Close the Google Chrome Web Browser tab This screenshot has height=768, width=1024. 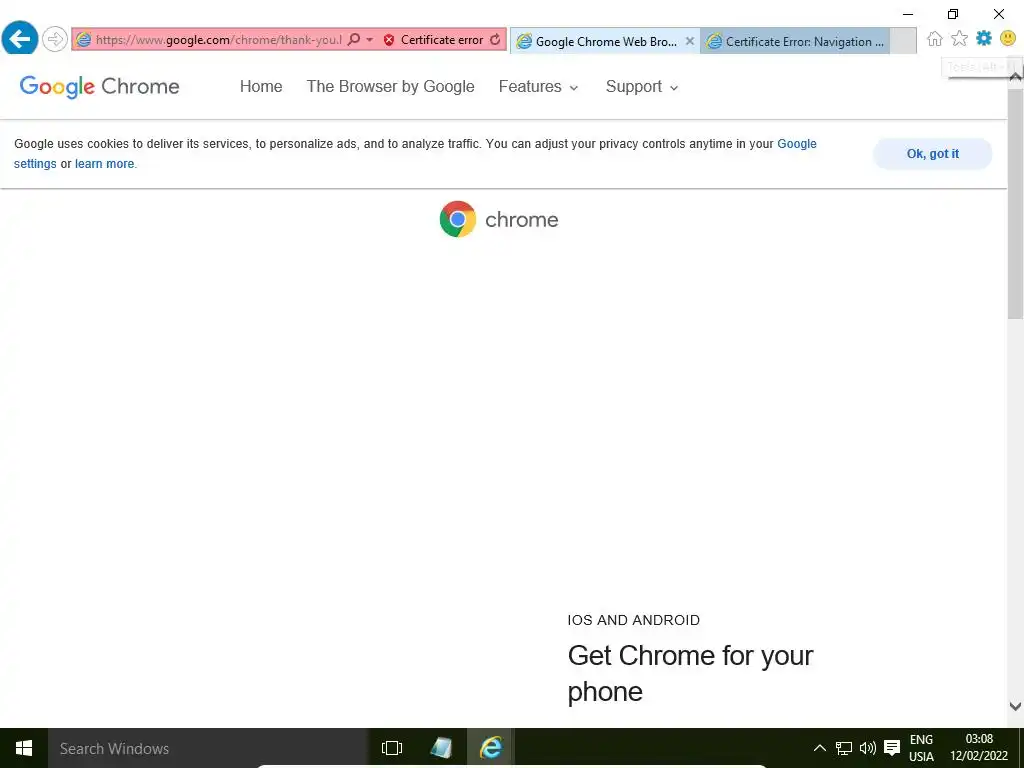690,40
